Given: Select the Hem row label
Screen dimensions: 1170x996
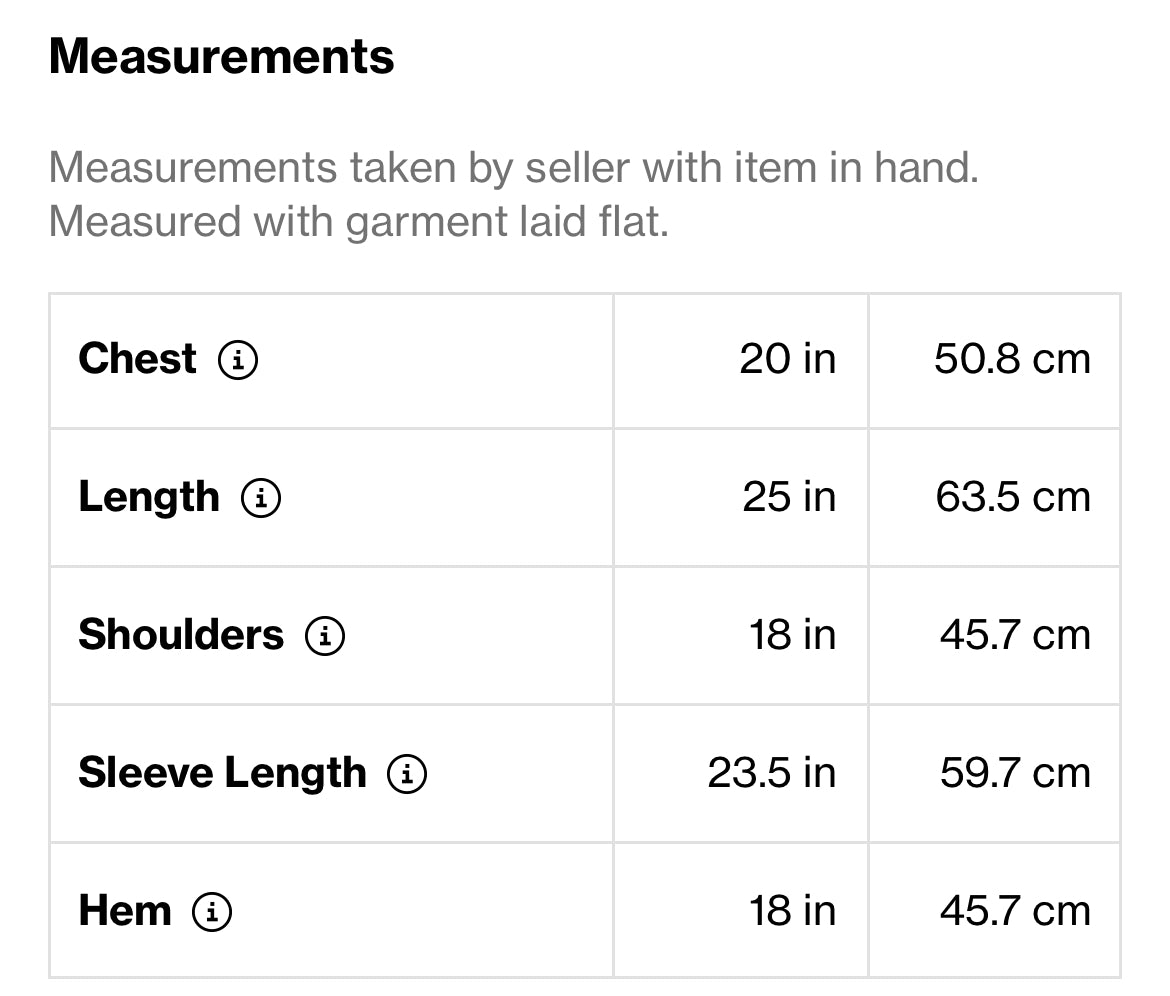Looking at the screenshot, I should point(124,911).
